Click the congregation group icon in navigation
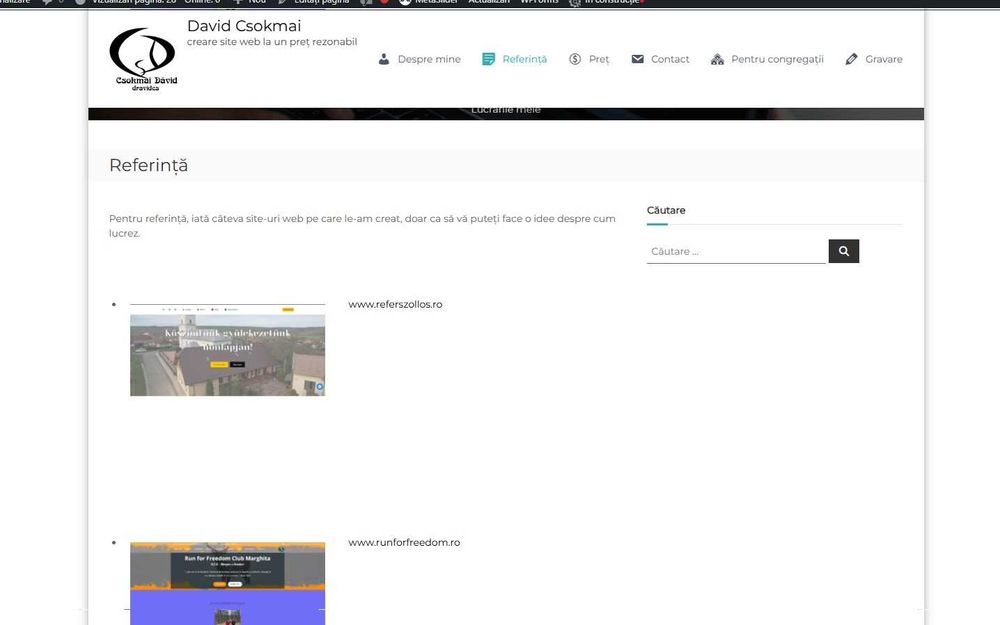This screenshot has height=625, width=1000. (717, 59)
